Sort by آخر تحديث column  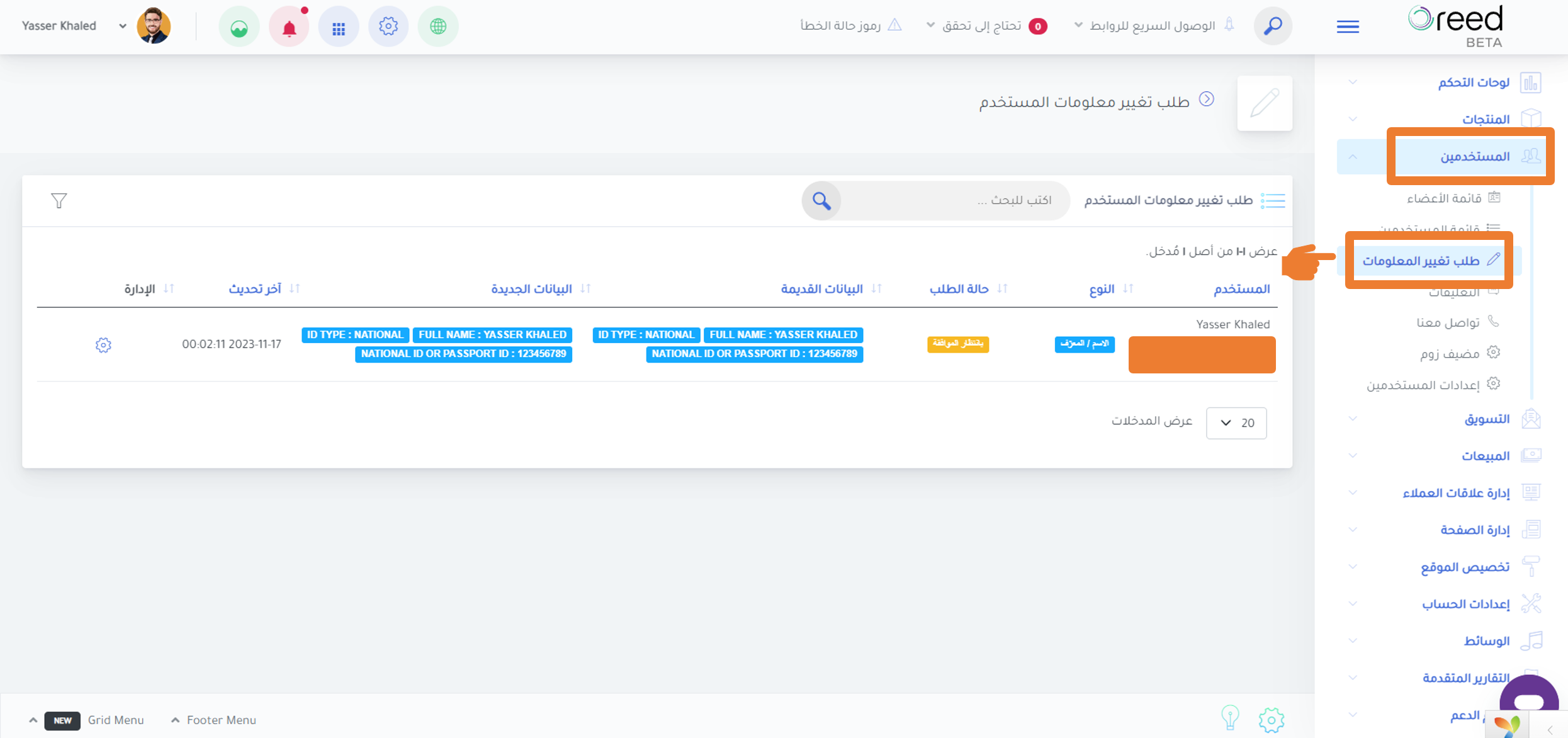264,288
